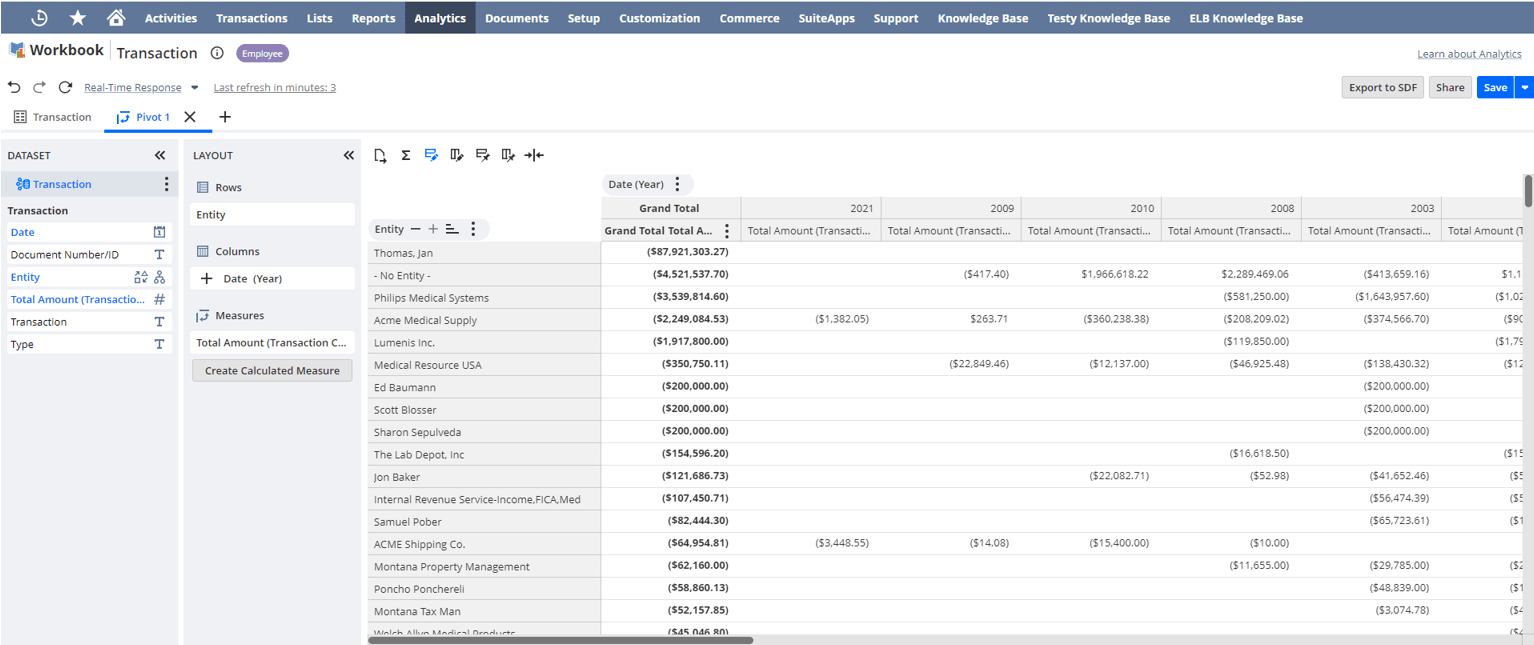Open the Reports menu

(x=373, y=18)
